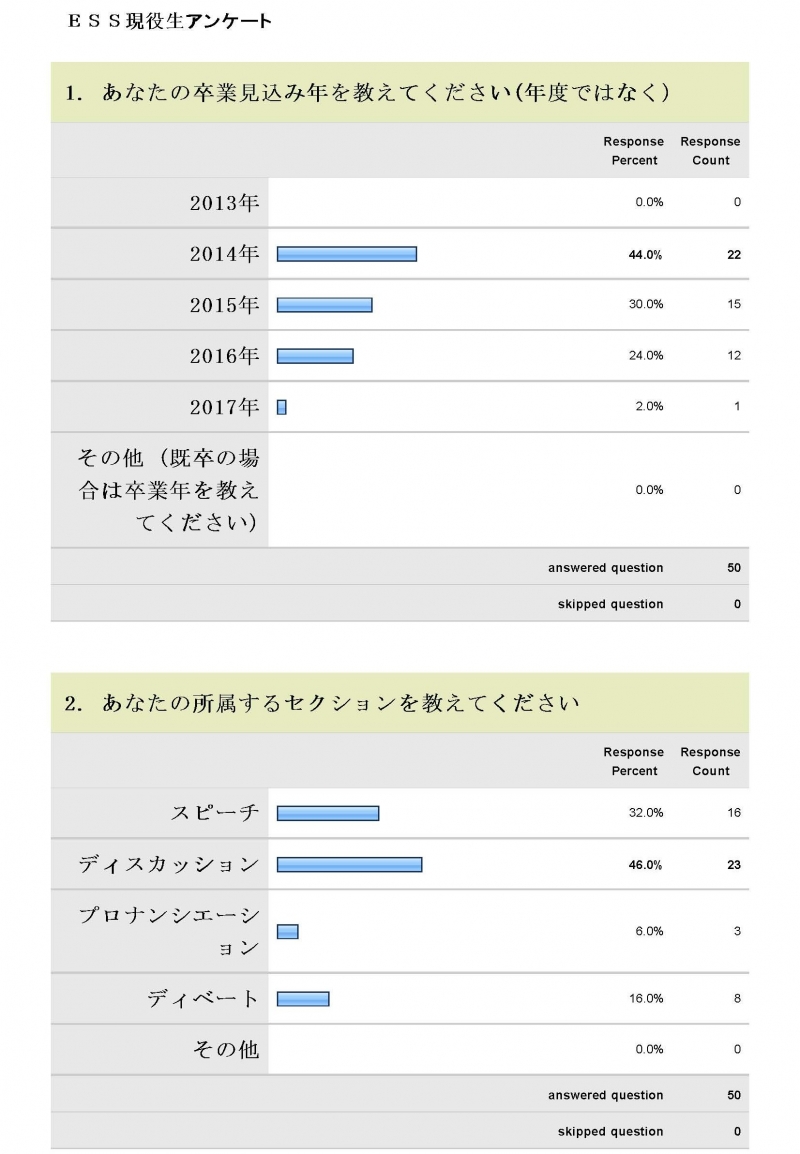
Task: Click the small 2017年 bar
Action: [282, 407]
